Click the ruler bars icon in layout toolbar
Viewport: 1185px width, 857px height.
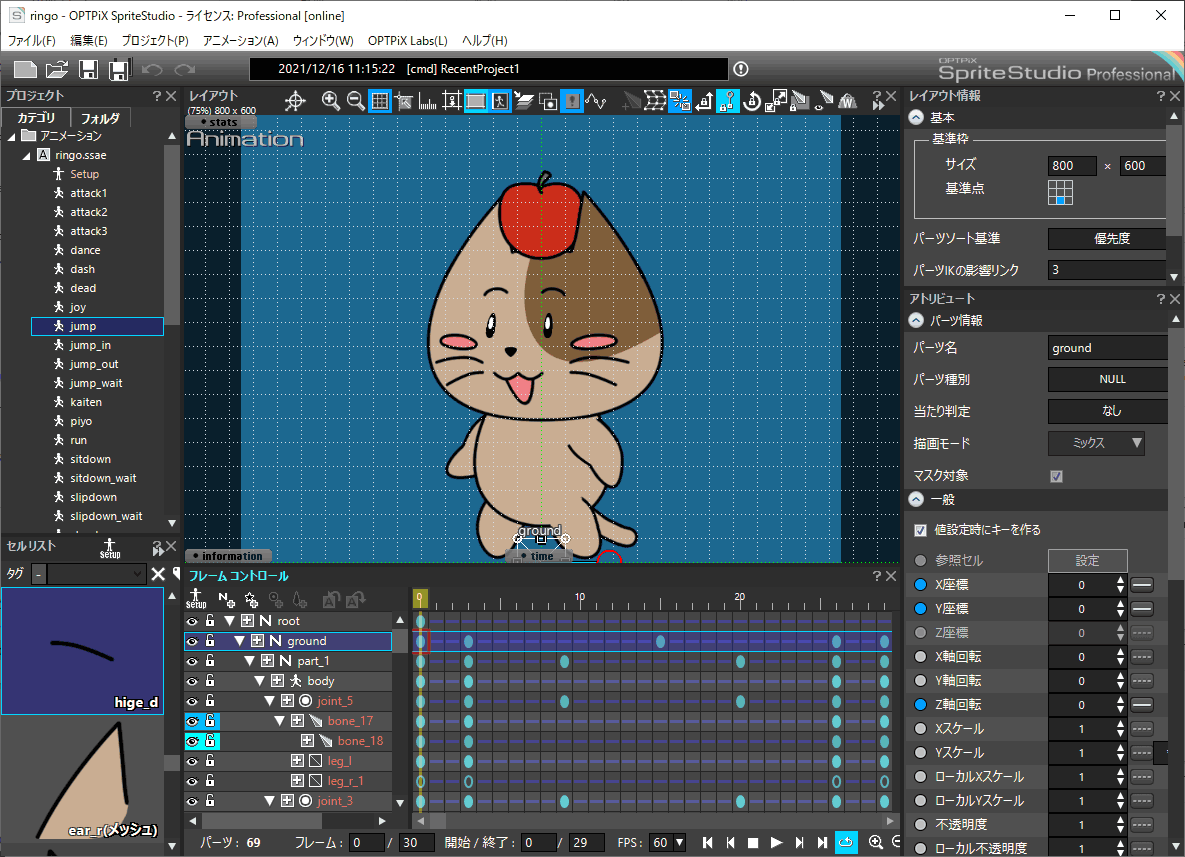(x=428, y=101)
